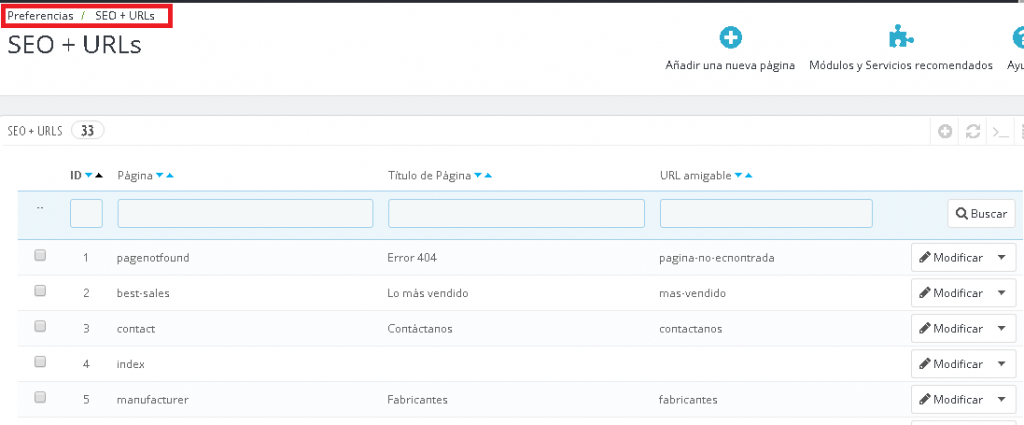Check the manufacturer row checkbox
Screen dimensions: 1024x425
[x=40, y=397]
